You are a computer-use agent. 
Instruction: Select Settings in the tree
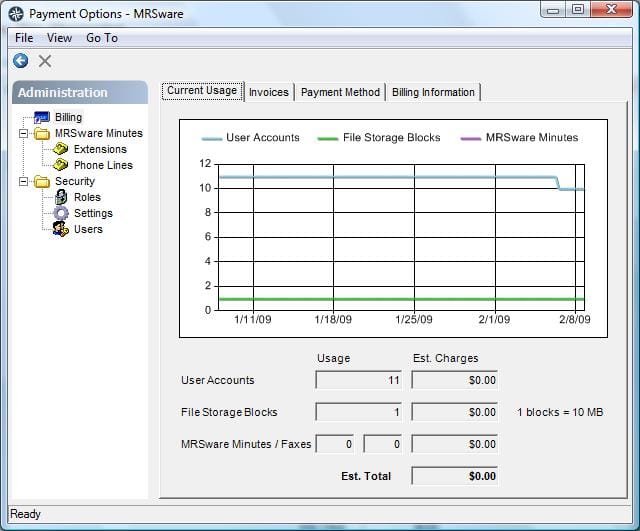coord(93,213)
